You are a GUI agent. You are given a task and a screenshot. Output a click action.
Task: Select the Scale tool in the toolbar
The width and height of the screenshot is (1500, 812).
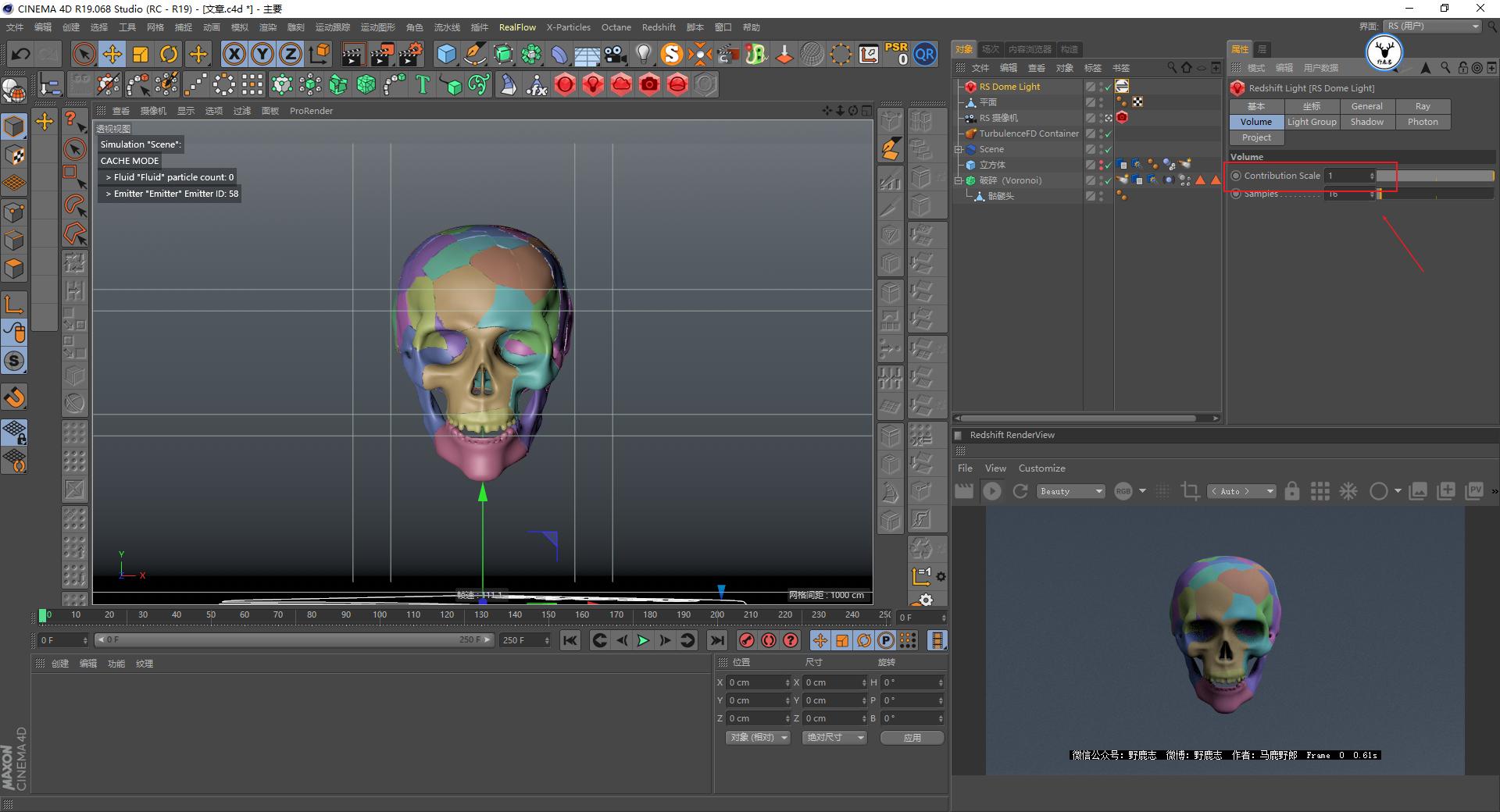point(140,54)
